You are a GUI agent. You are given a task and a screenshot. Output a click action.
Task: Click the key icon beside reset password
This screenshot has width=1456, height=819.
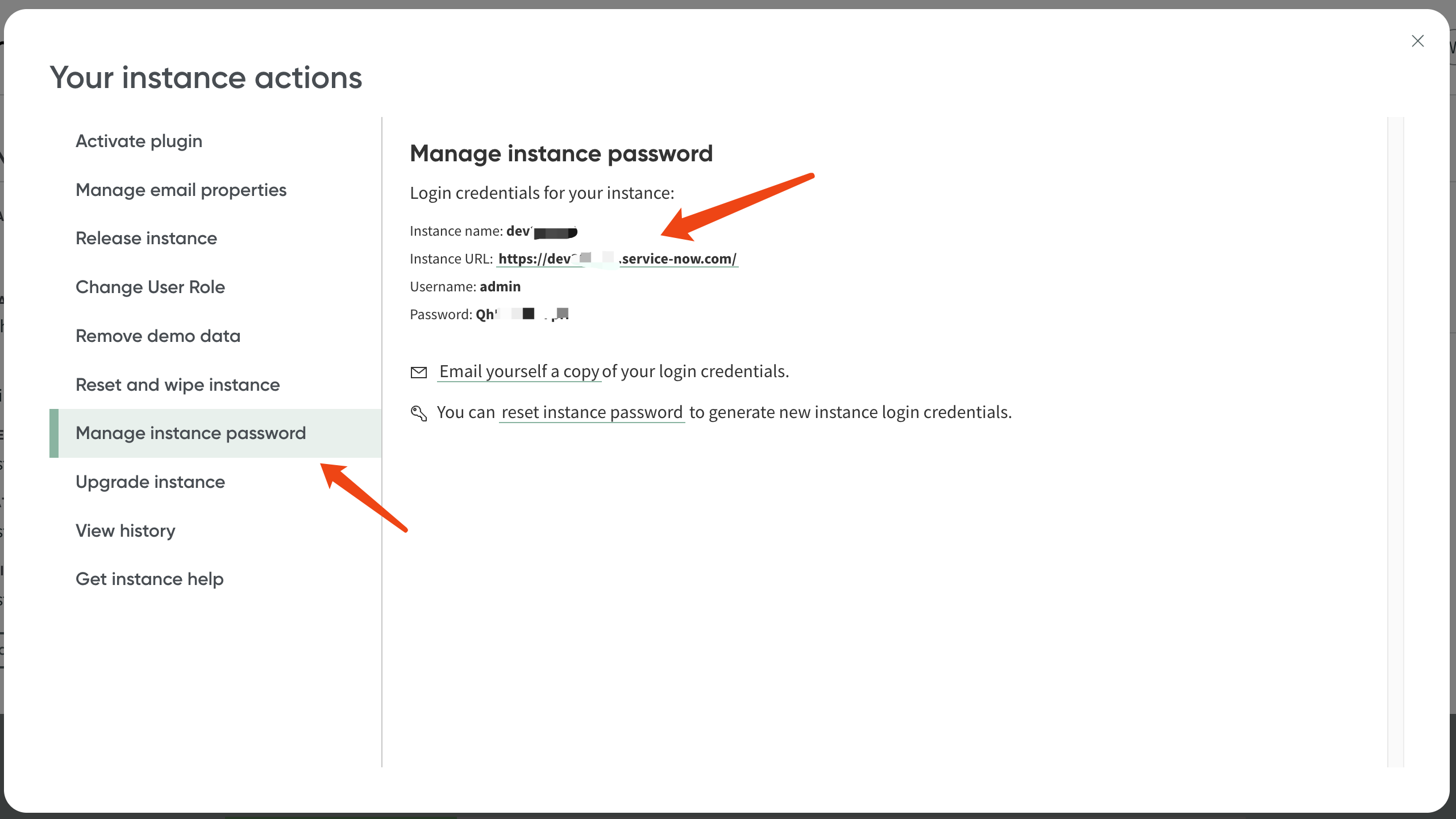click(x=419, y=413)
